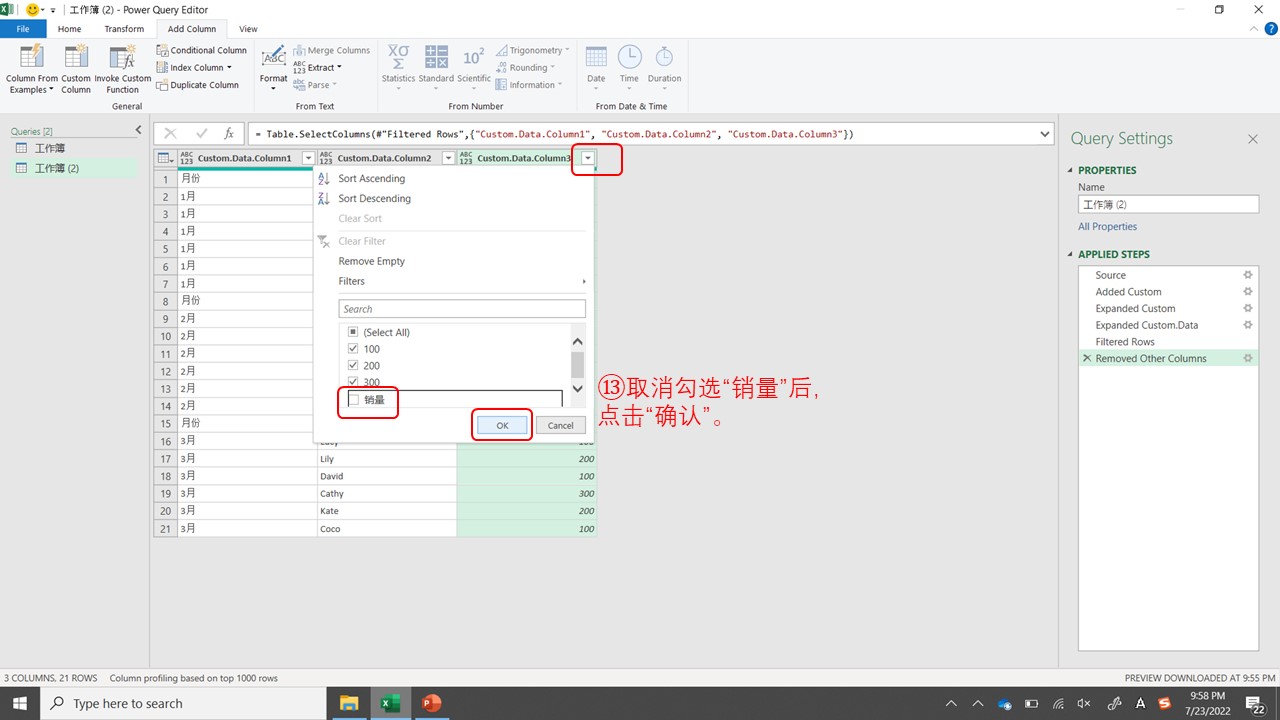Open Custom.Data.Column1 filter dropdown
1280x720 pixels.
308,158
